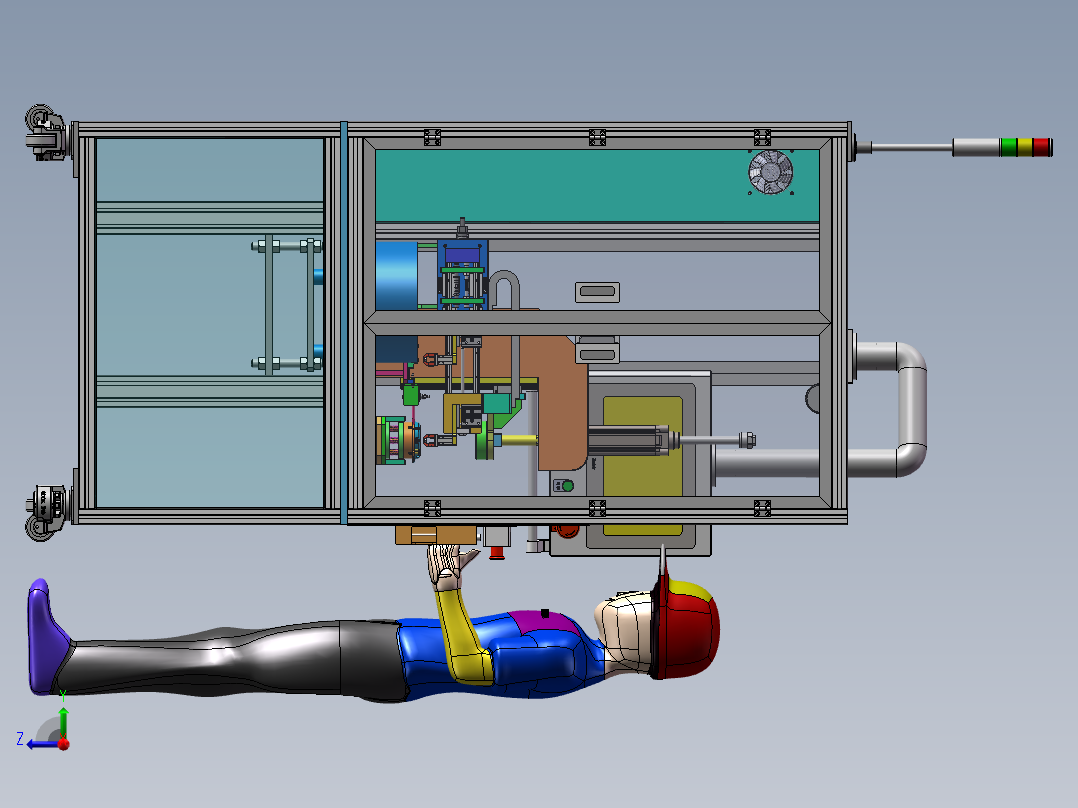
Task: Select the teal electrical panel
Action: click(597, 186)
